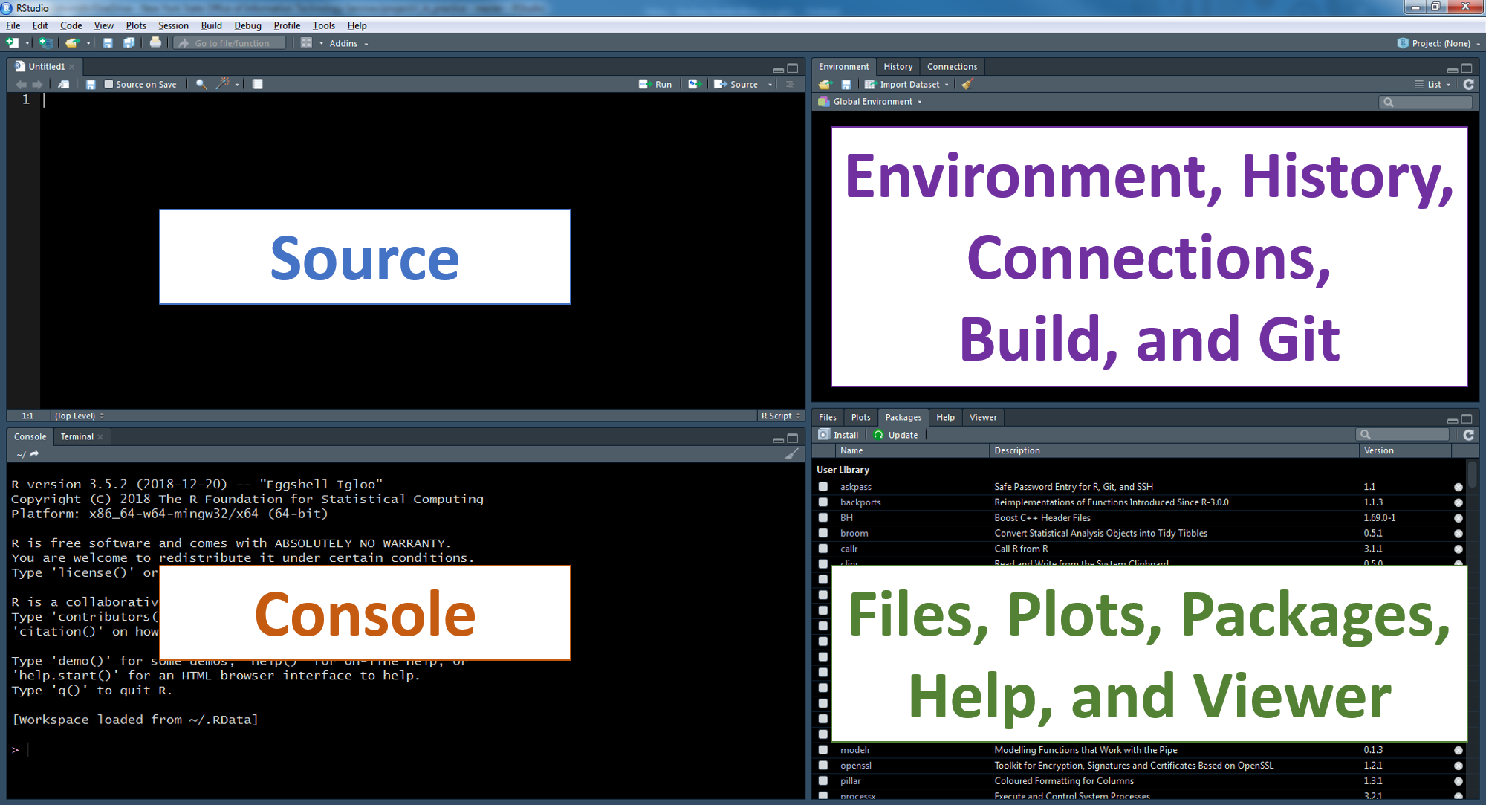Image resolution: width=1512 pixels, height=805 pixels.
Task: Check the callr package box
Action: 823,549
